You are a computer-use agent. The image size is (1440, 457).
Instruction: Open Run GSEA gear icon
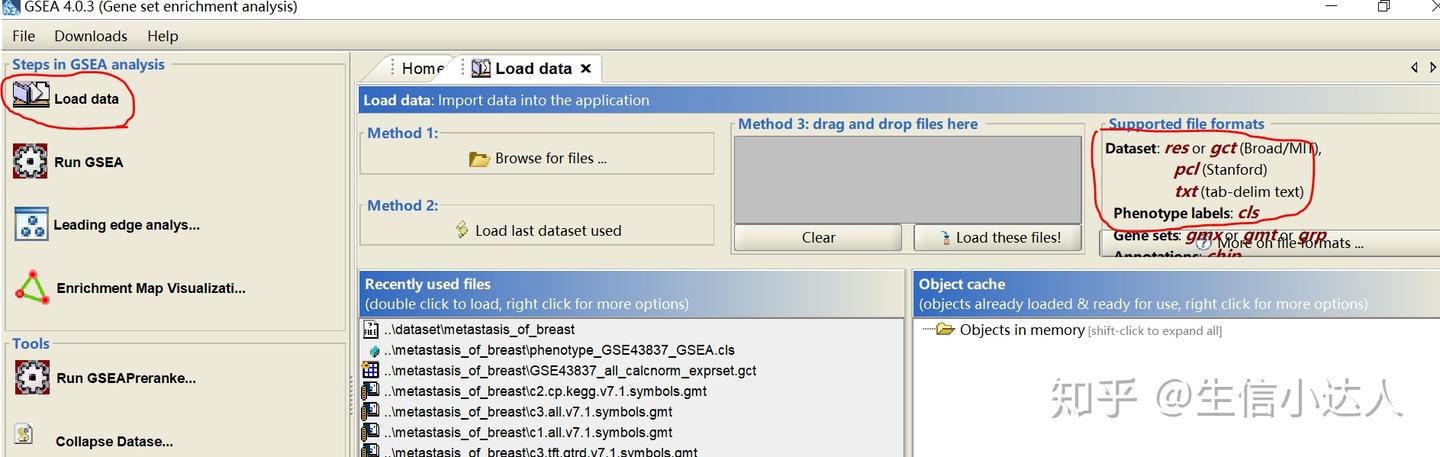31,161
